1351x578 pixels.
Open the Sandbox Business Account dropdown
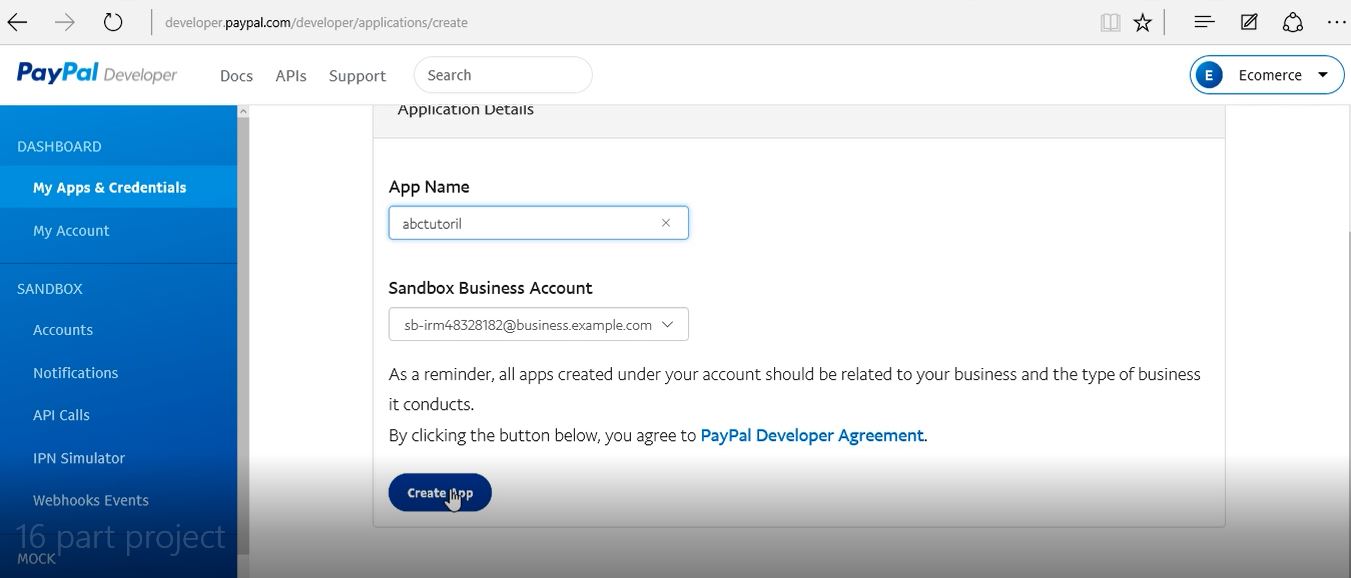coord(538,324)
